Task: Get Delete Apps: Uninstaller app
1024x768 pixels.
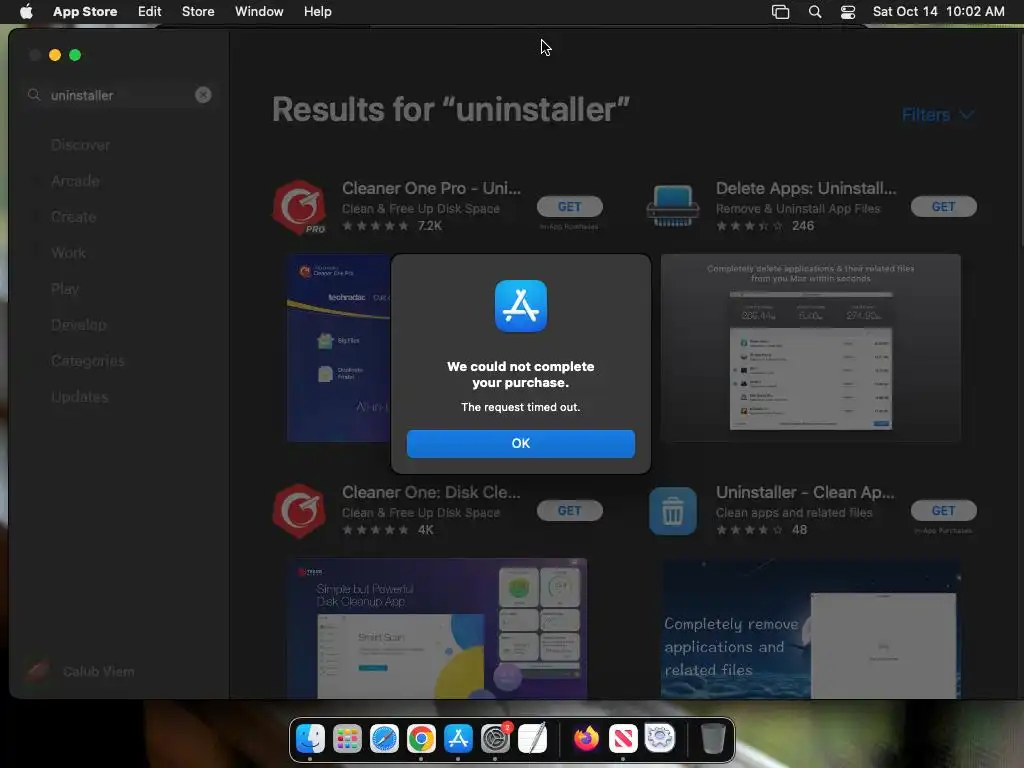Action: pyautogui.click(x=944, y=206)
